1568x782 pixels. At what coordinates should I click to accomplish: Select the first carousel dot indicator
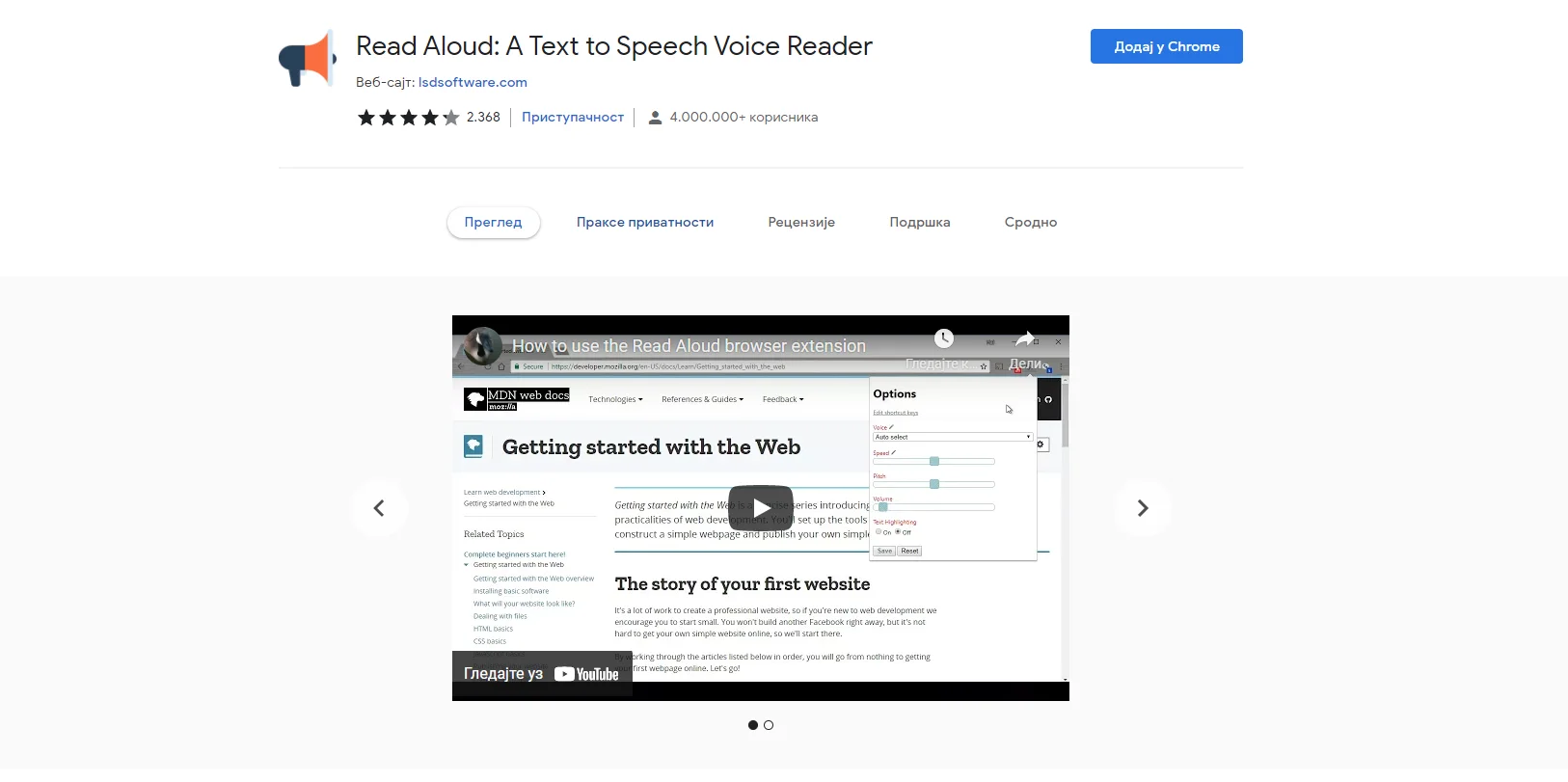coord(753,725)
